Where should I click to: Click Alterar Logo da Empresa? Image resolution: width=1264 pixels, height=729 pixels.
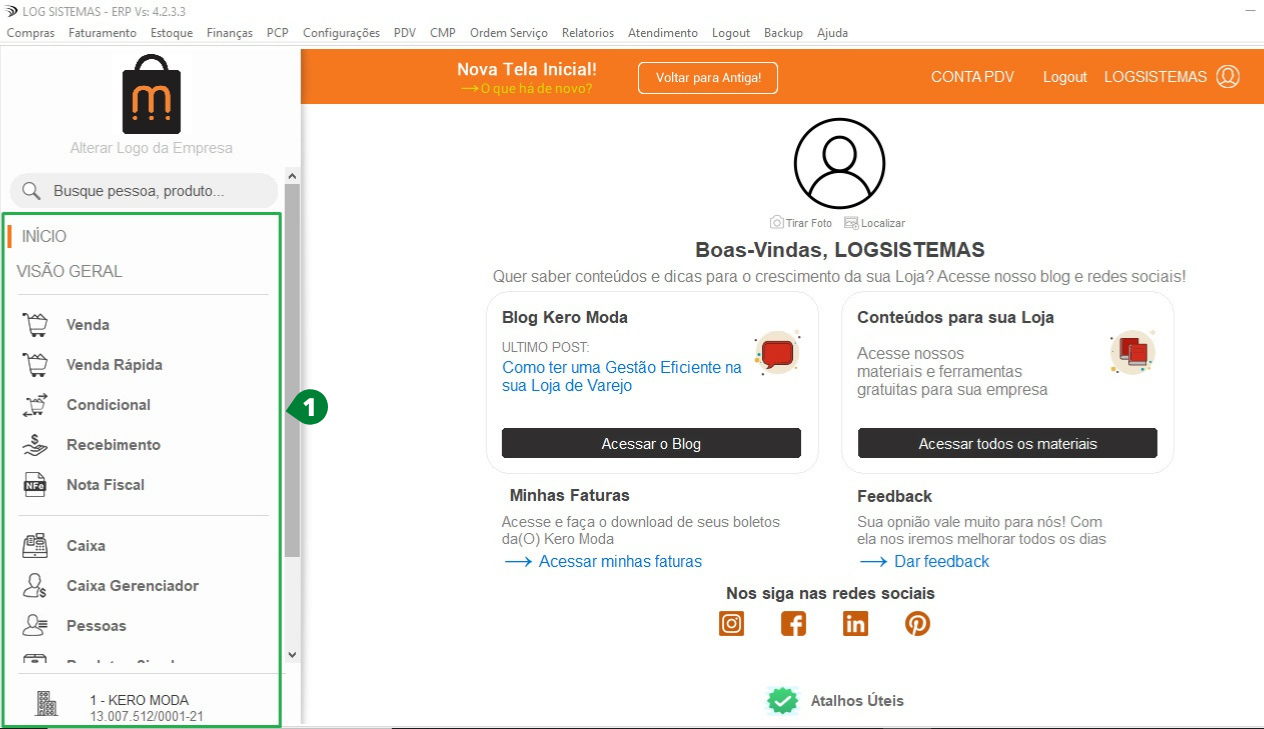tap(151, 148)
